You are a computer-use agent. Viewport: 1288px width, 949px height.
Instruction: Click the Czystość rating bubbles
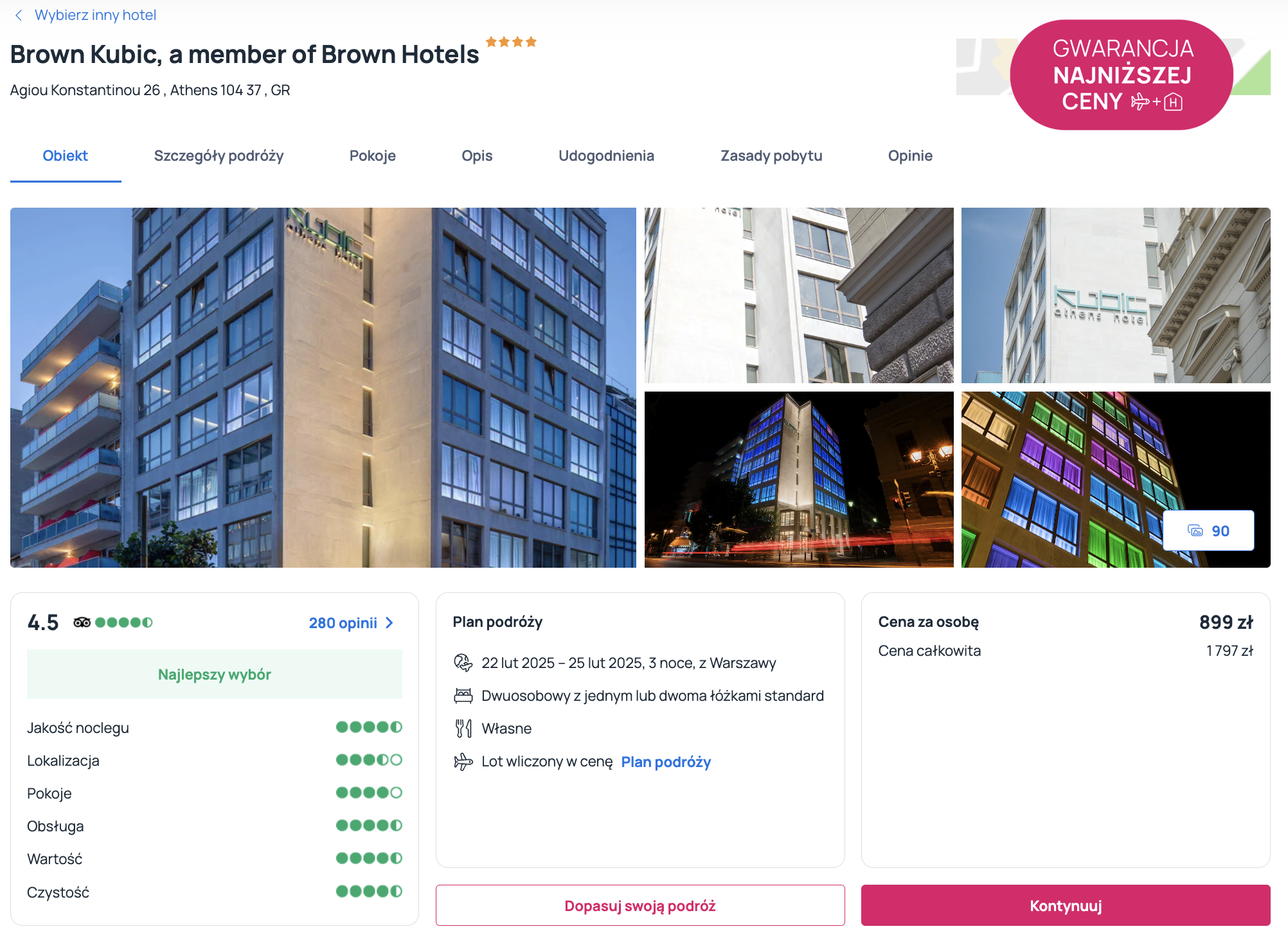(369, 891)
